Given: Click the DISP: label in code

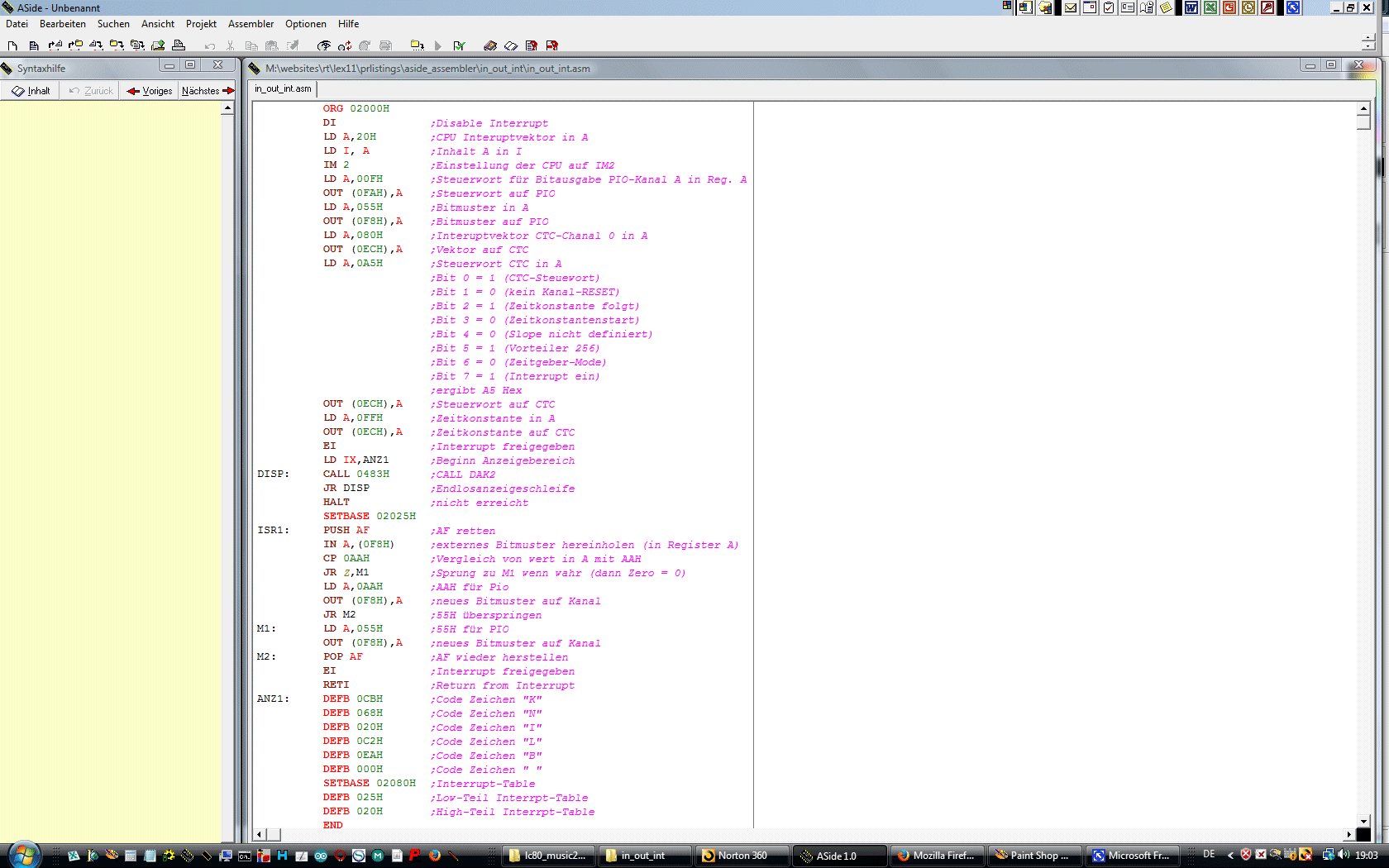Looking at the screenshot, I should (x=273, y=474).
